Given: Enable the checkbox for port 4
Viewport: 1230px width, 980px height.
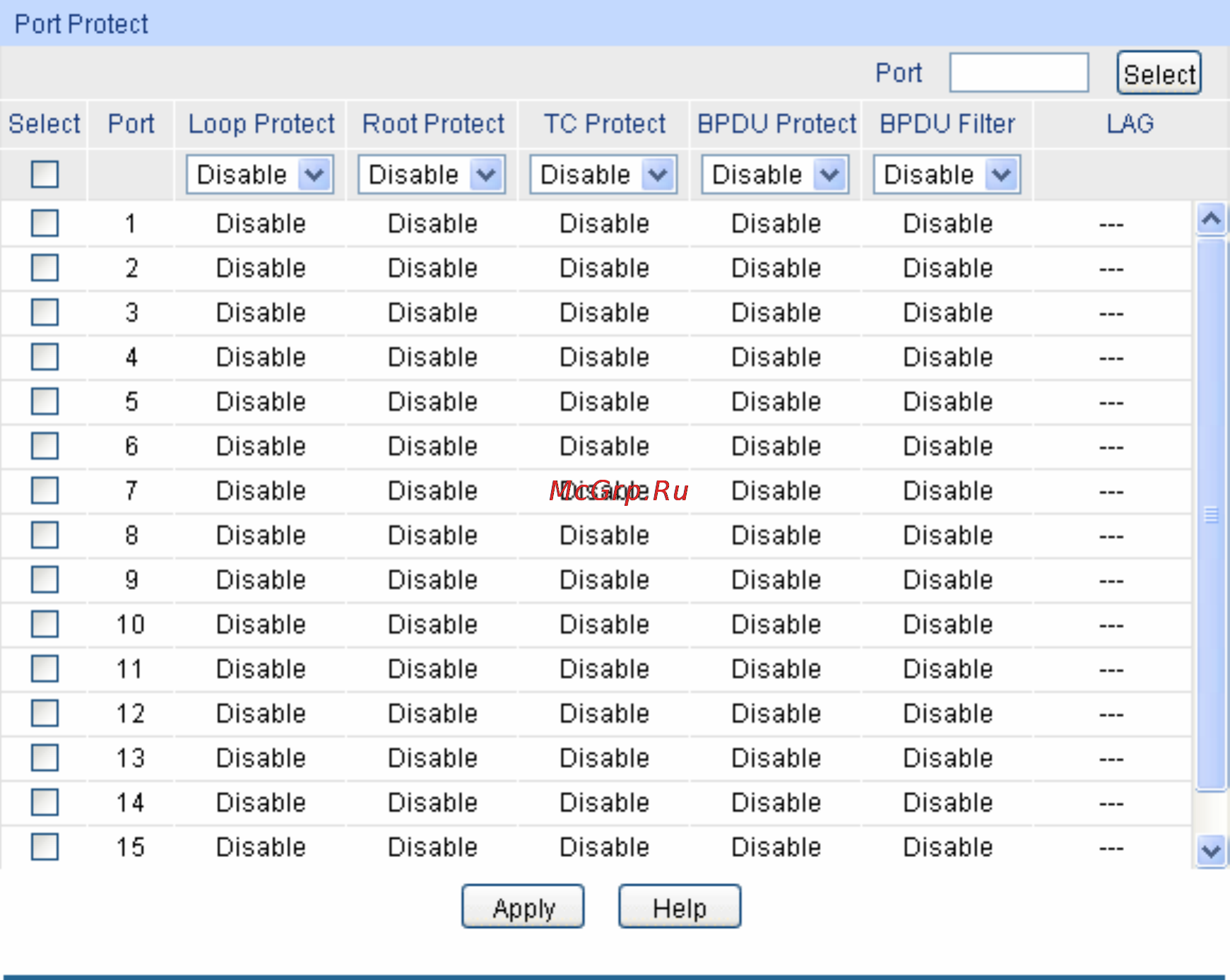Looking at the screenshot, I should click(x=45, y=357).
